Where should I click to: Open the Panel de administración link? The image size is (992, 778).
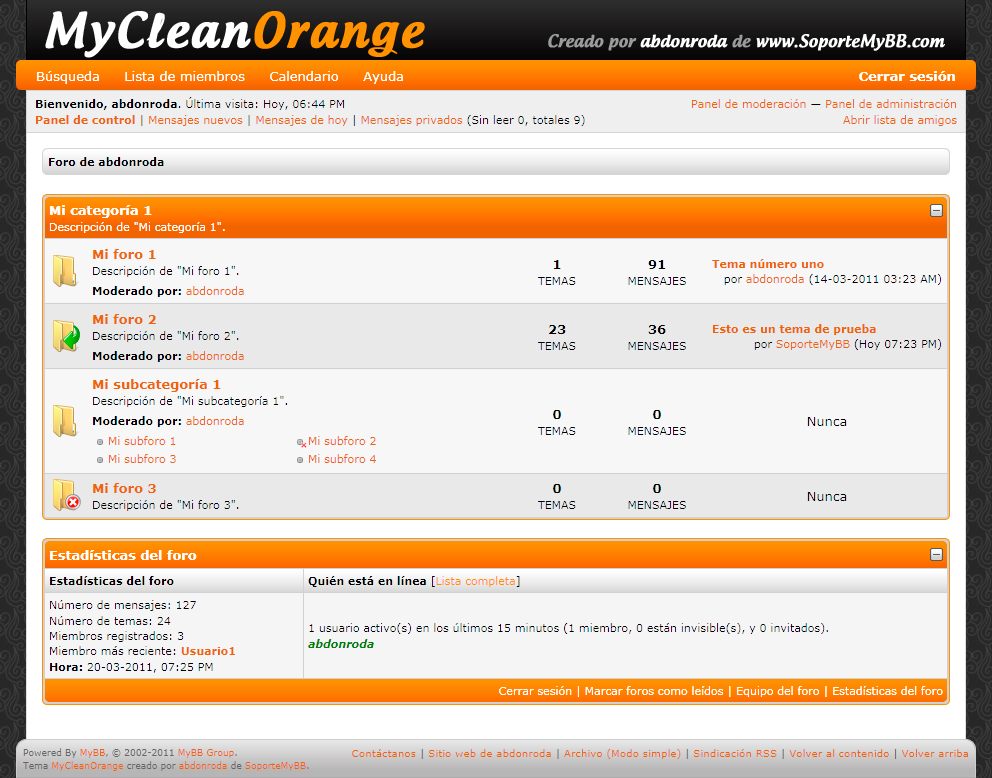tap(890, 104)
